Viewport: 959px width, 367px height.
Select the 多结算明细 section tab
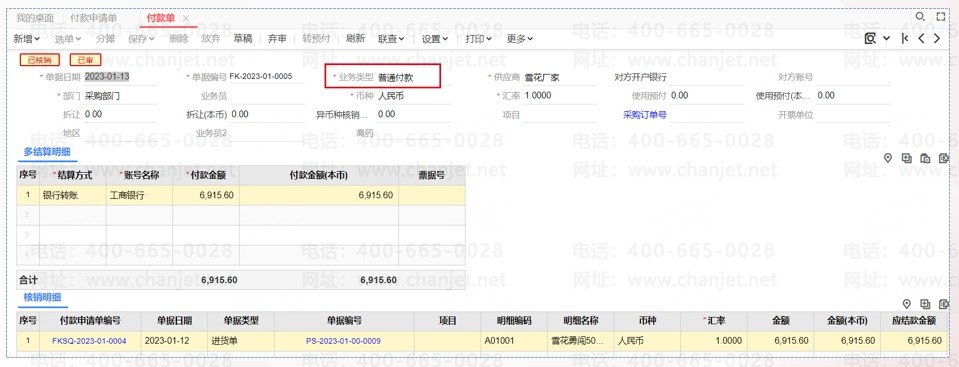[46, 151]
